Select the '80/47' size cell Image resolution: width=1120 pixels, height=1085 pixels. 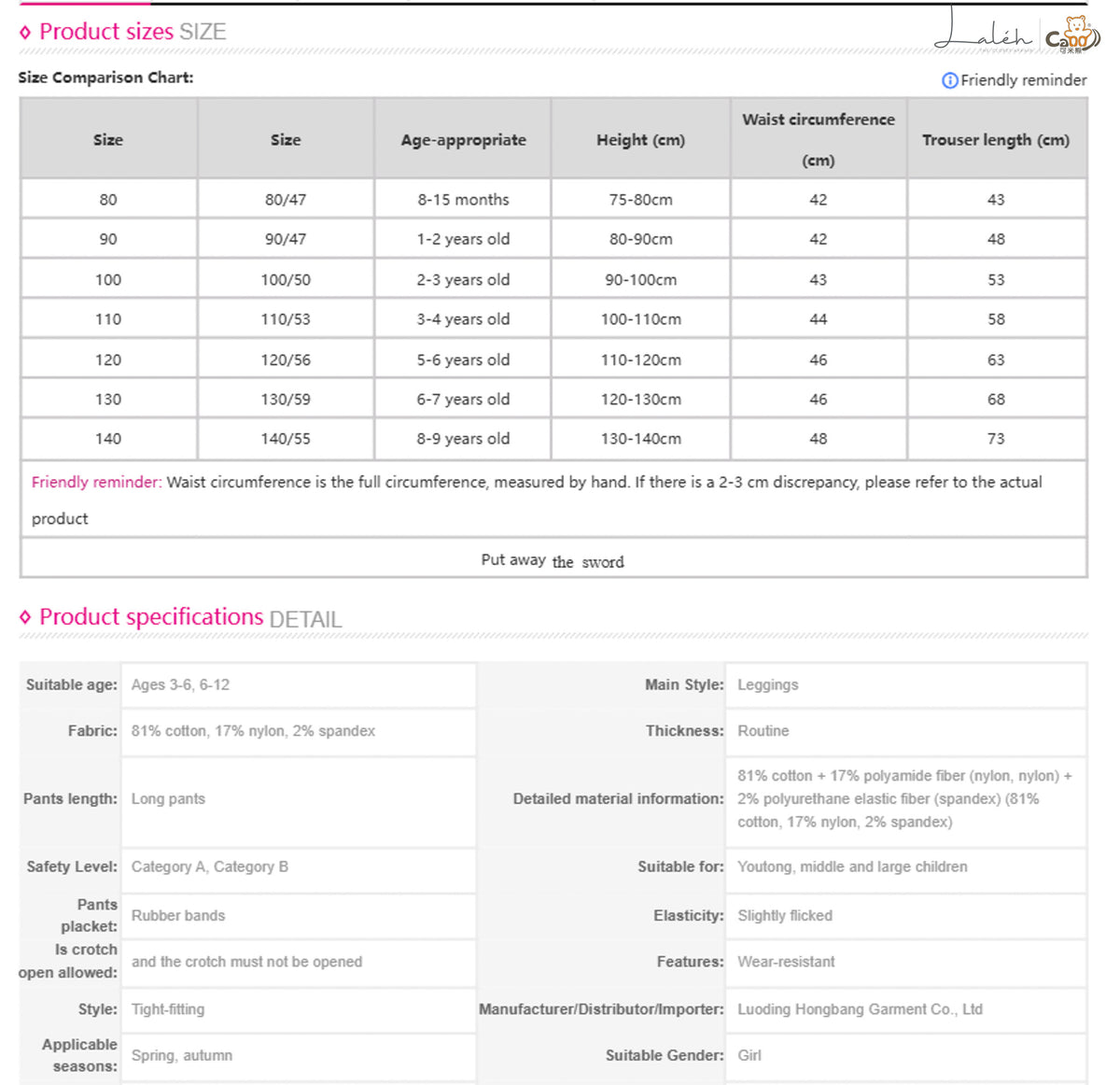[x=286, y=199]
